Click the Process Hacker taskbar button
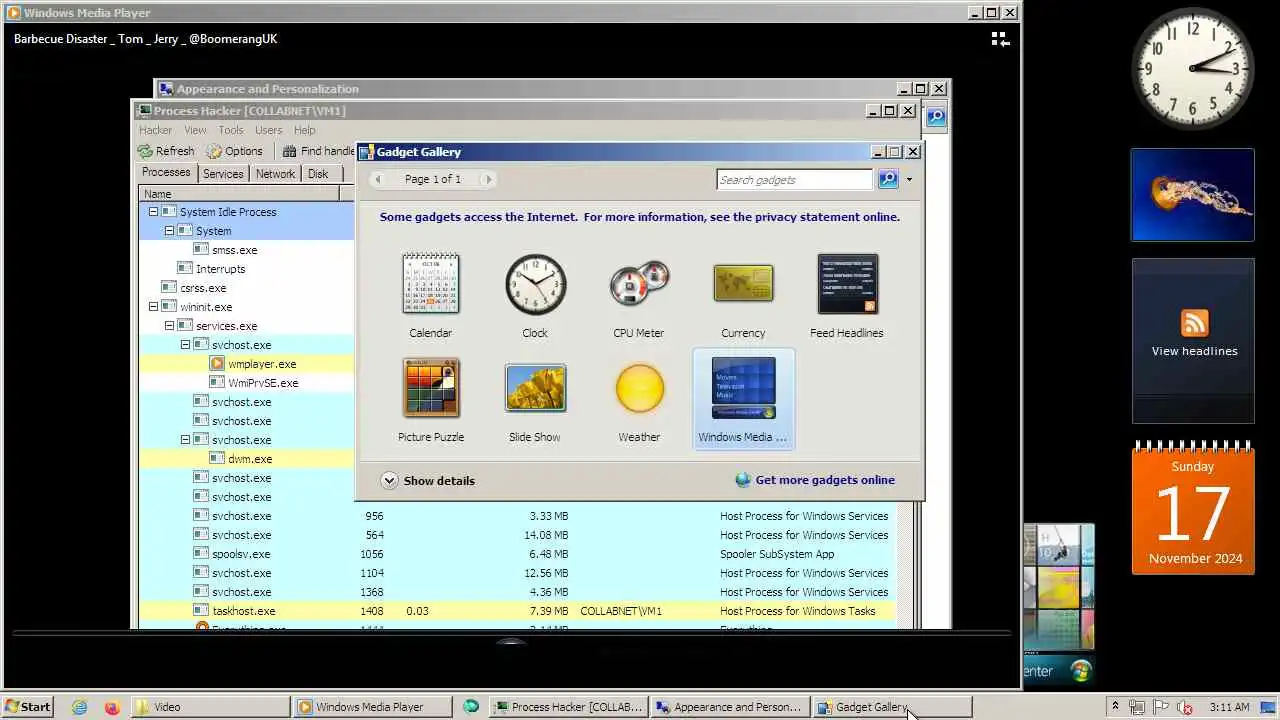1280x720 pixels. coord(568,707)
